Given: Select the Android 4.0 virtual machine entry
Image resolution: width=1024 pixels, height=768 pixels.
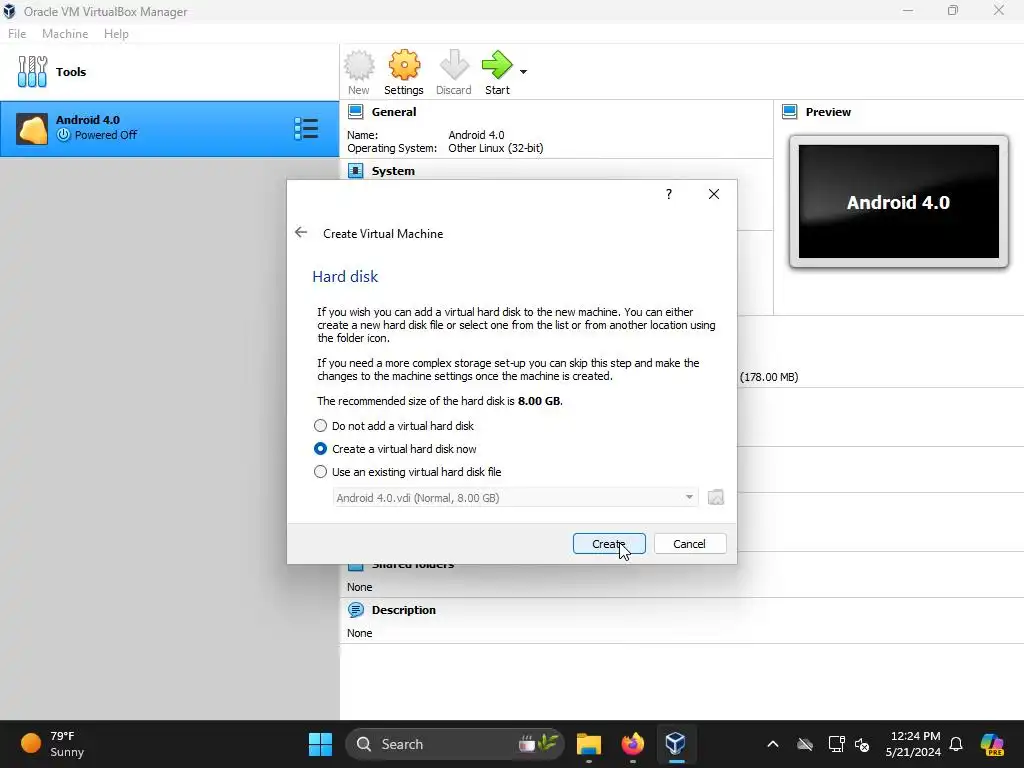Looking at the screenshot, I should pos(169,129).
